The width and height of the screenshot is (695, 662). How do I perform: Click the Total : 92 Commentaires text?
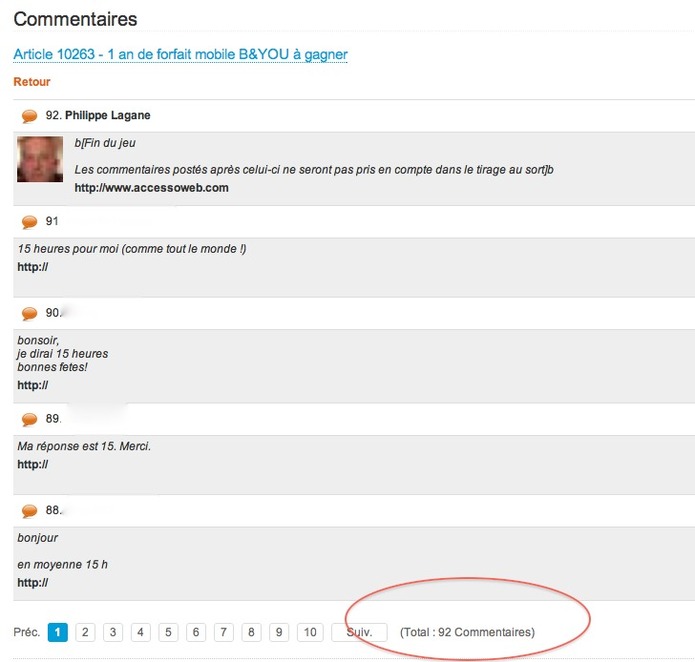point(467,632)
